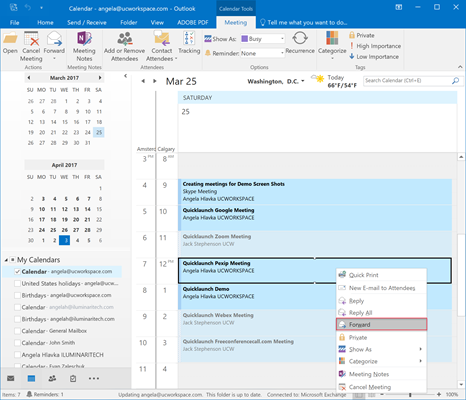The width and height of the screenshot is (466, 400).
Task: Select March 24 in date navigator
Action: tap(88, 132)
